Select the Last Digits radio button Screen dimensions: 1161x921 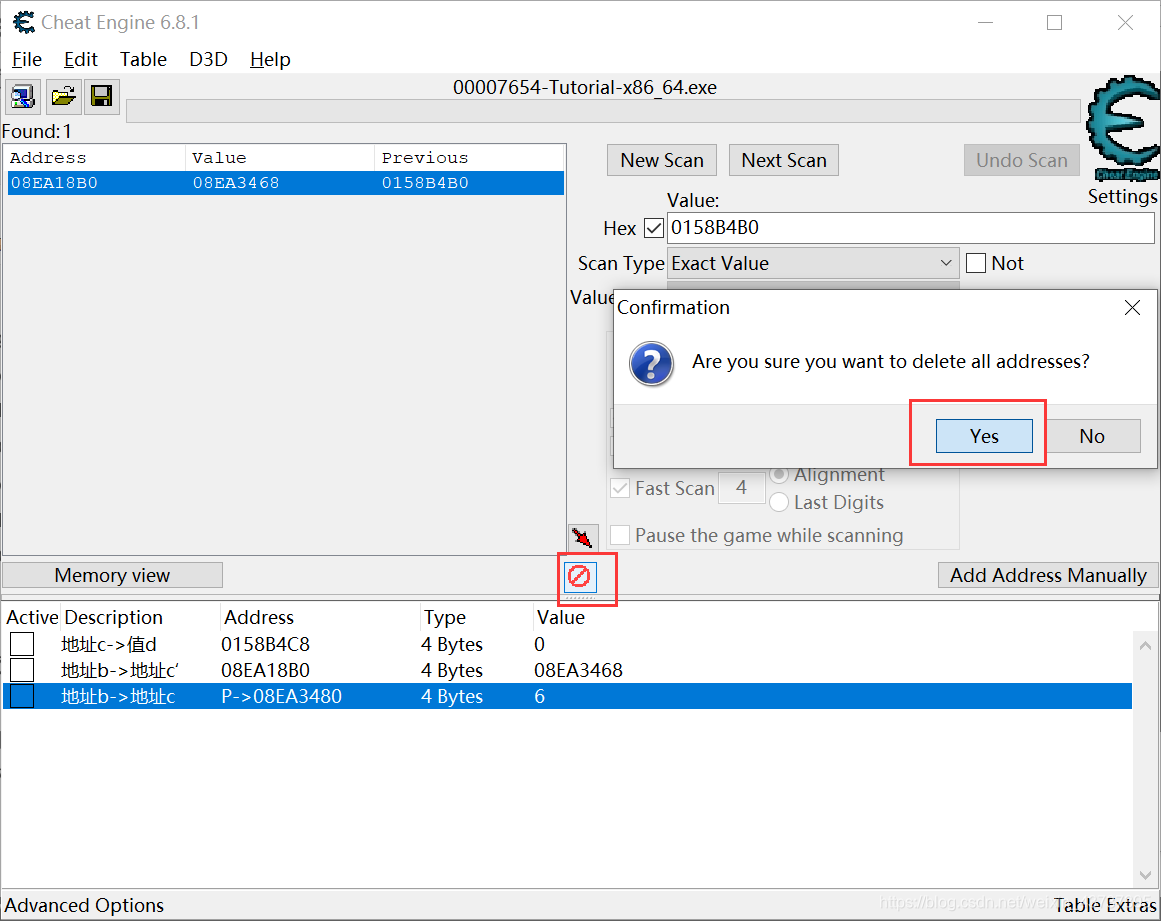pos(779,503)
